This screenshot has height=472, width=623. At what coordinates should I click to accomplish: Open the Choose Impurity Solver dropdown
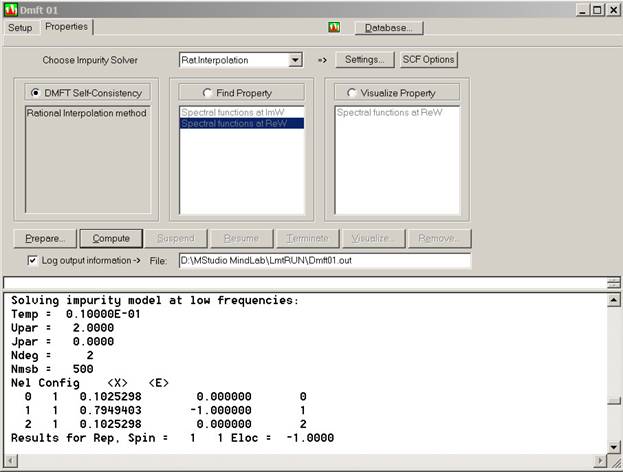294,60
